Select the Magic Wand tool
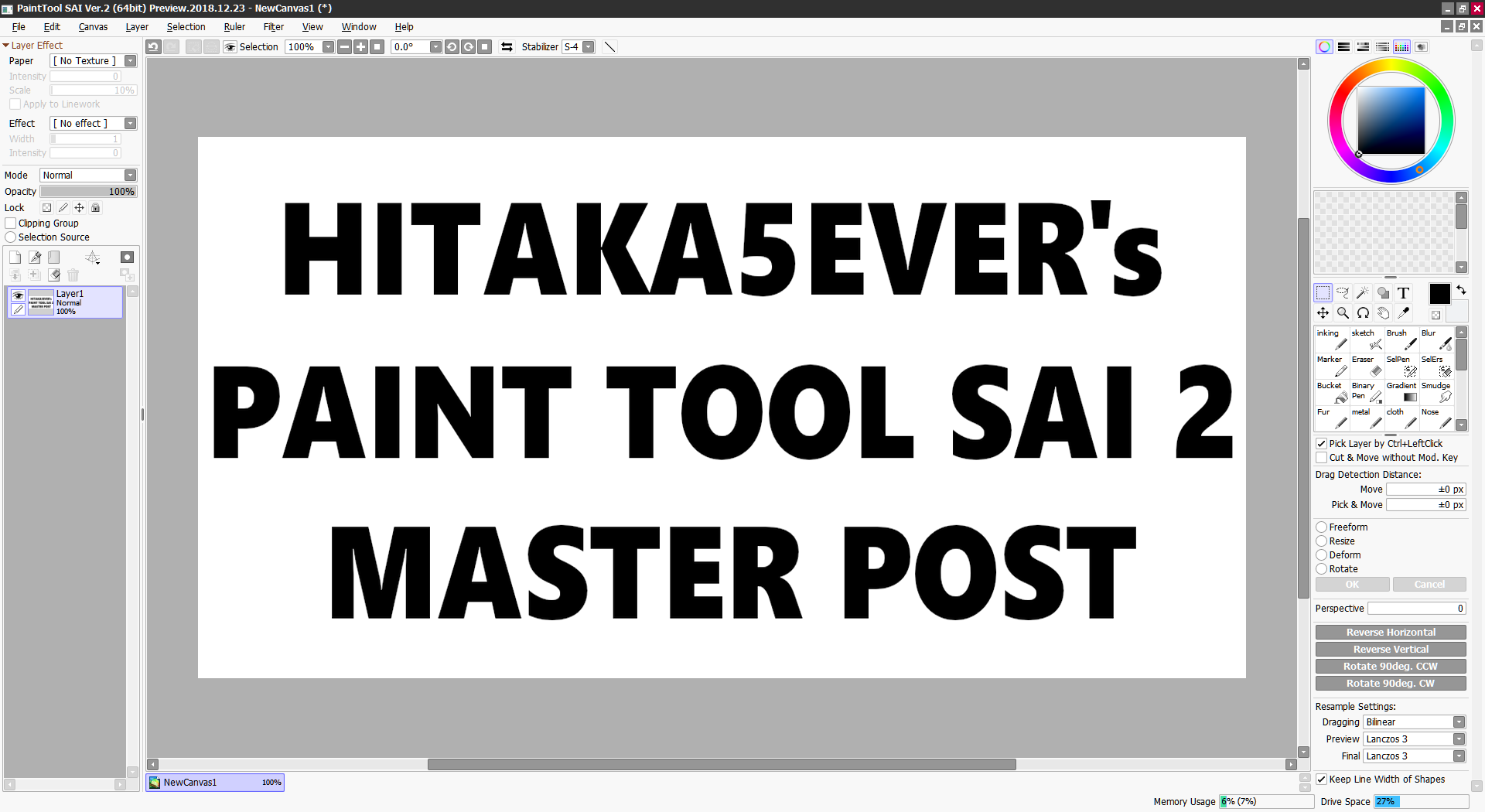The height and width of the screenshot is (812, 1485). pos(1363,293)
